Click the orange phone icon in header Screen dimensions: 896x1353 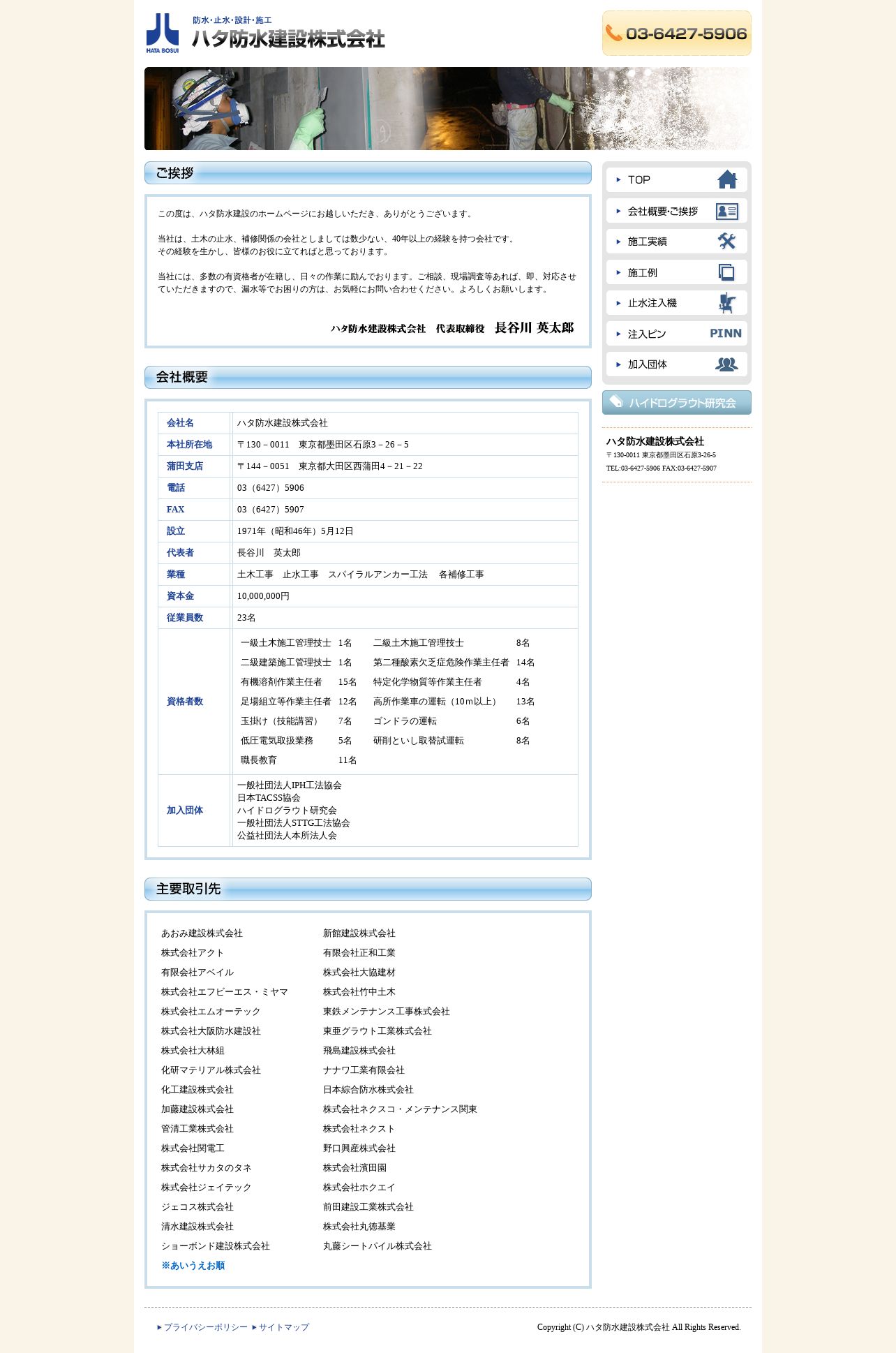tap(613, 33)
